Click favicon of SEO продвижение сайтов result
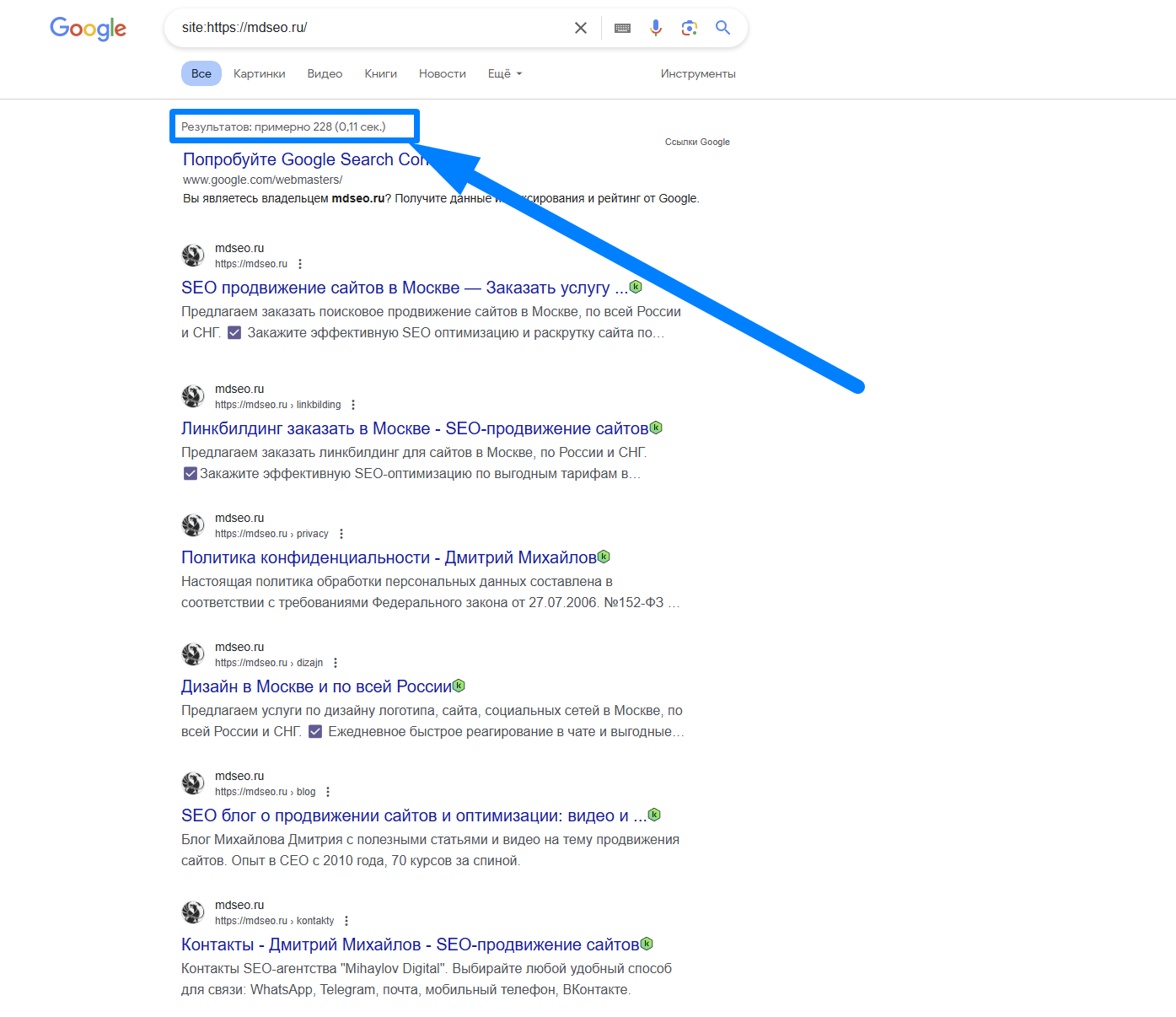This screenshot has height=1017, width=1176. pos(193,256)
